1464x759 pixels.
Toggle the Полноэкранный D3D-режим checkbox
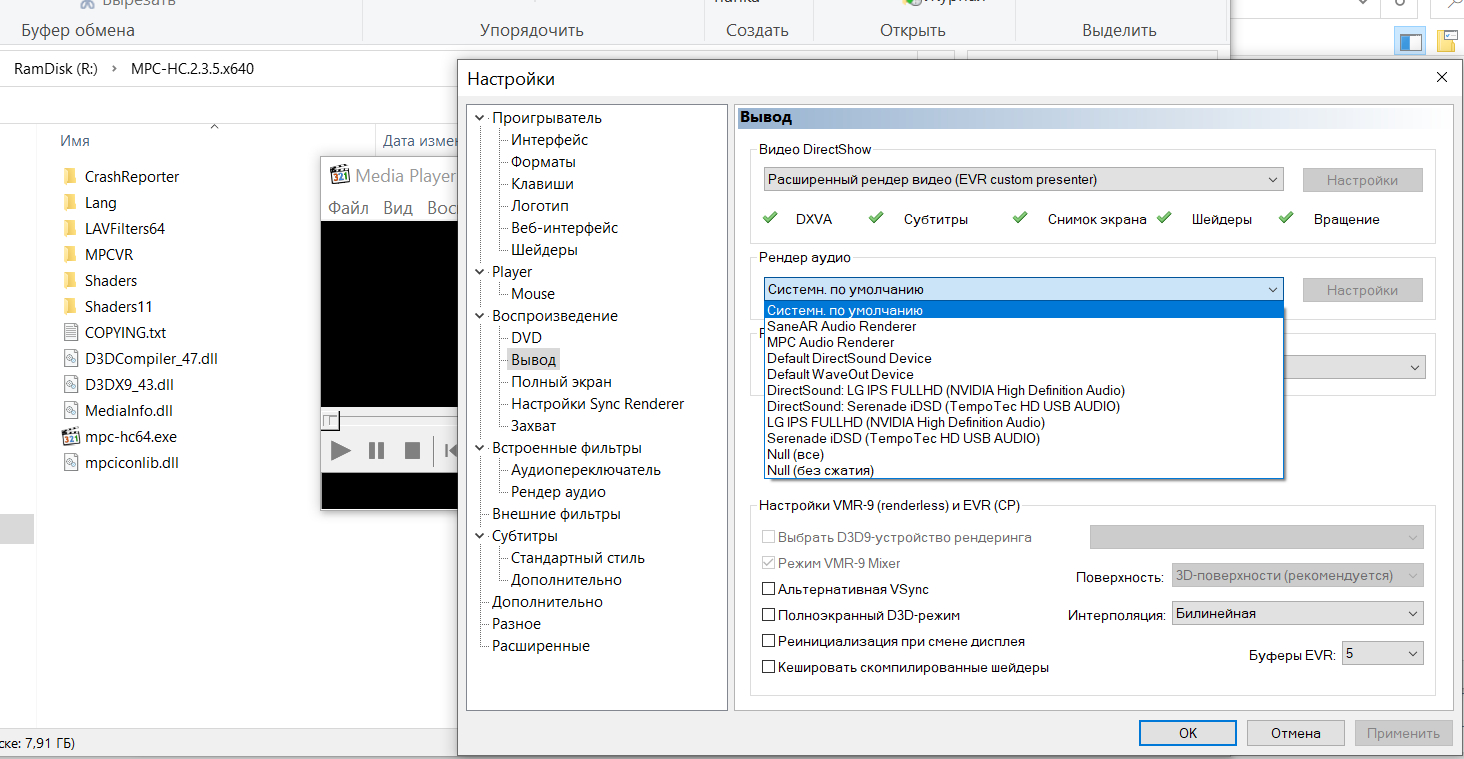click(x=769, y=616)
